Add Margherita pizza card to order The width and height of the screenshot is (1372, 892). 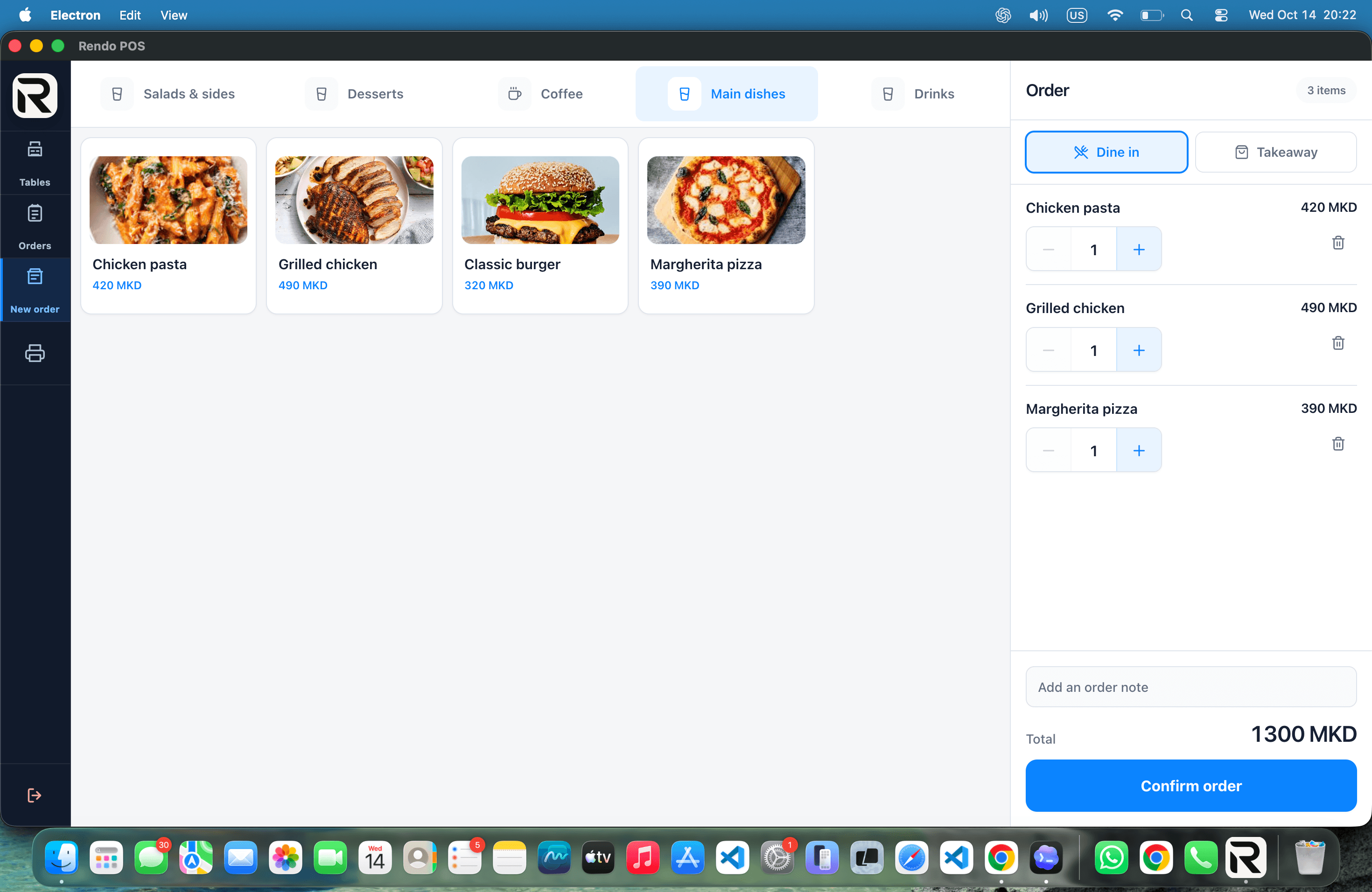coord(726,225)
